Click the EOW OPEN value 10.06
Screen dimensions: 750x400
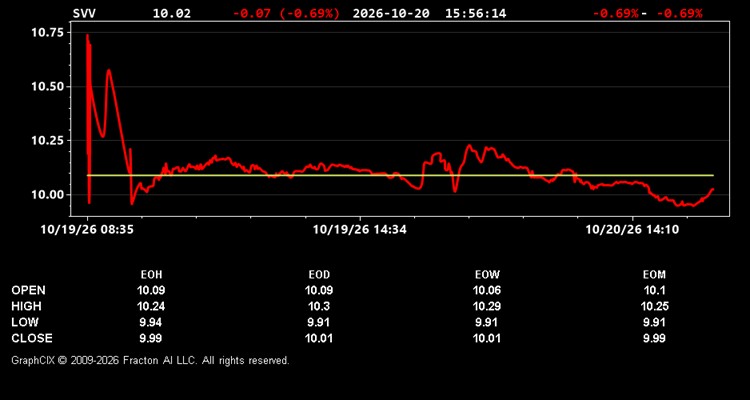click(487, 290)
